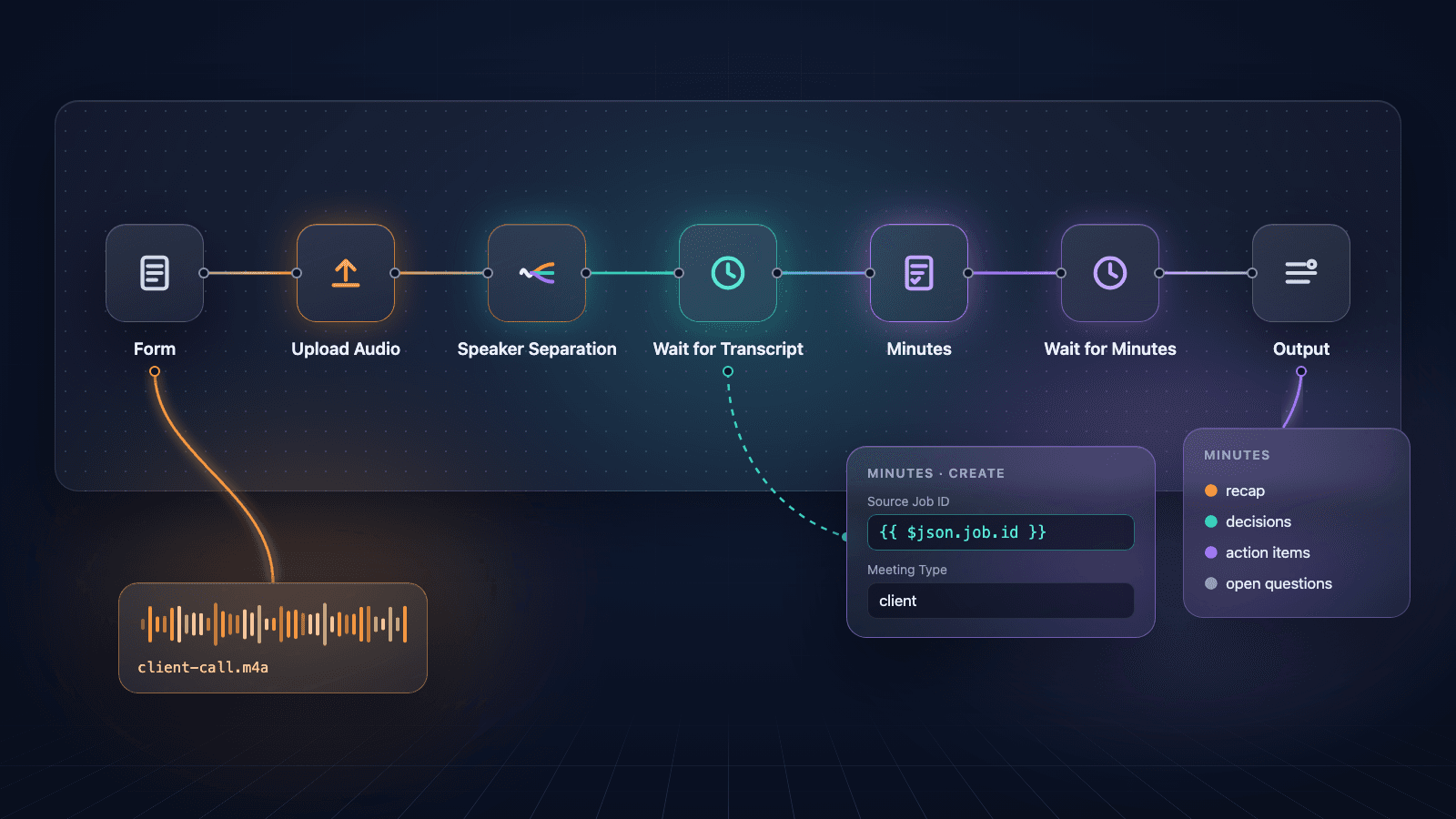Click the Wait for Minutes label
1456x819 pixels.
click(x=1110, y=349)
